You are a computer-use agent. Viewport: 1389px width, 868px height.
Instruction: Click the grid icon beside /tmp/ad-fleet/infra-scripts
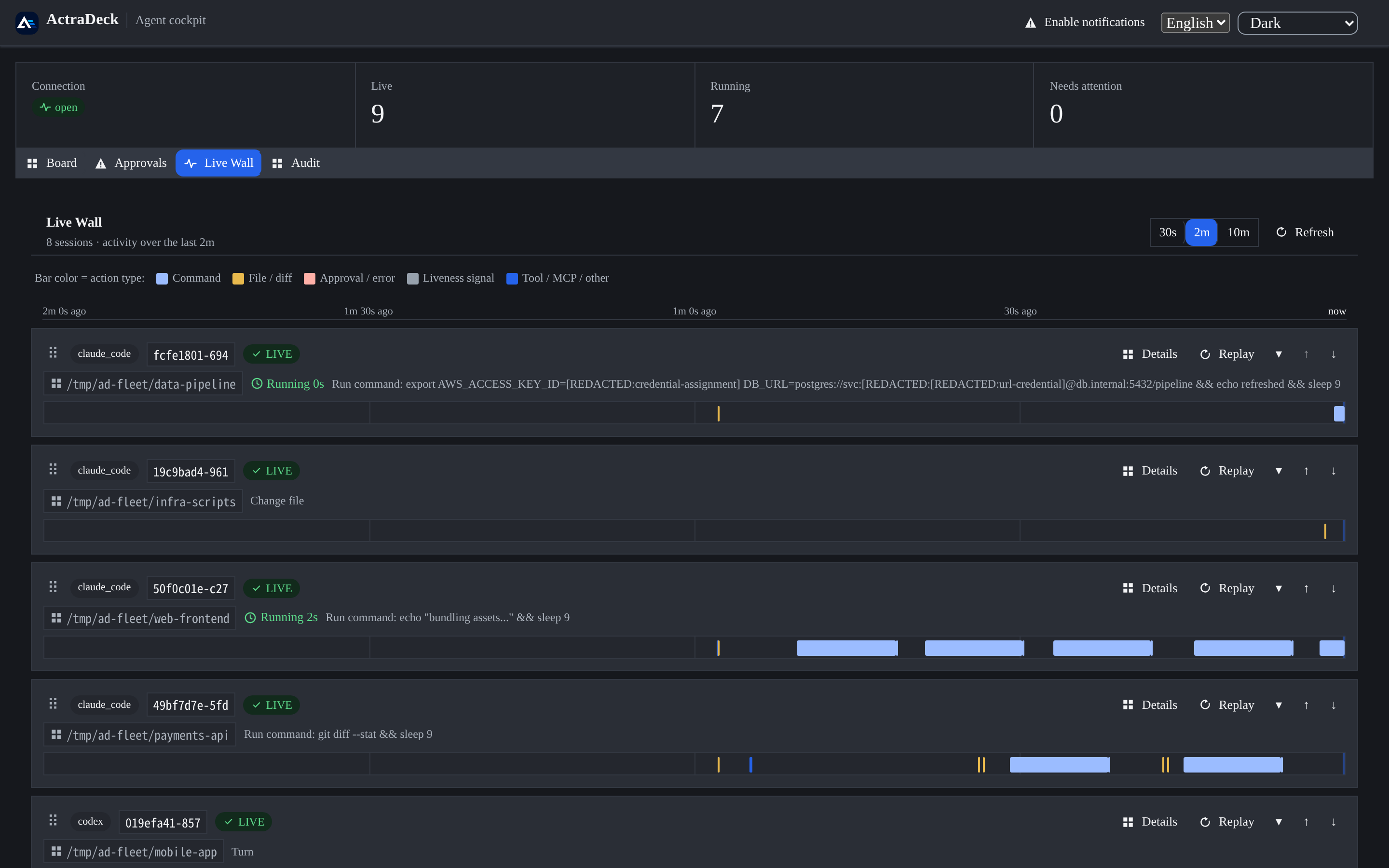(56, 501)
